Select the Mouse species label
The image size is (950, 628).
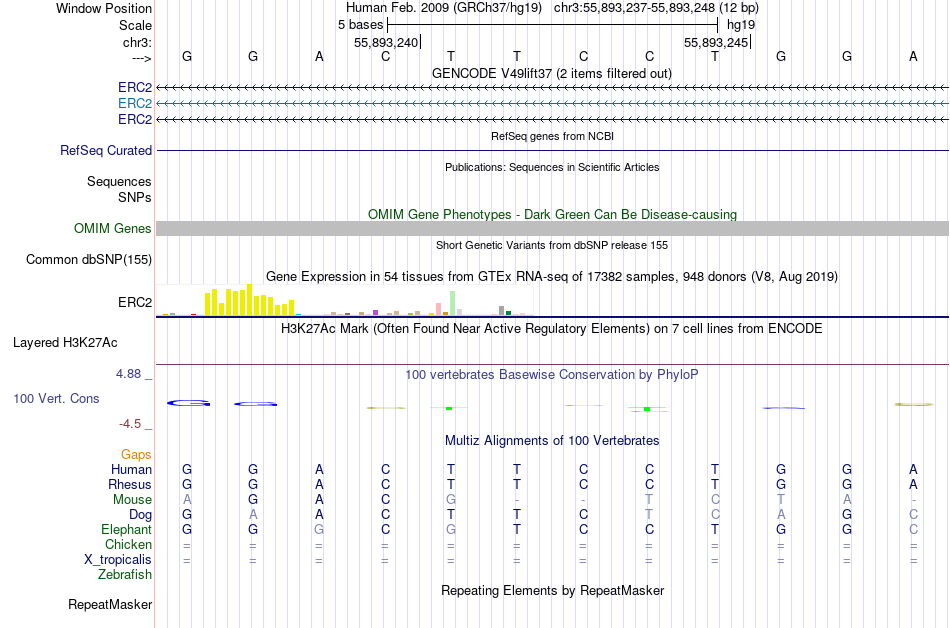[x=132, y=500]
